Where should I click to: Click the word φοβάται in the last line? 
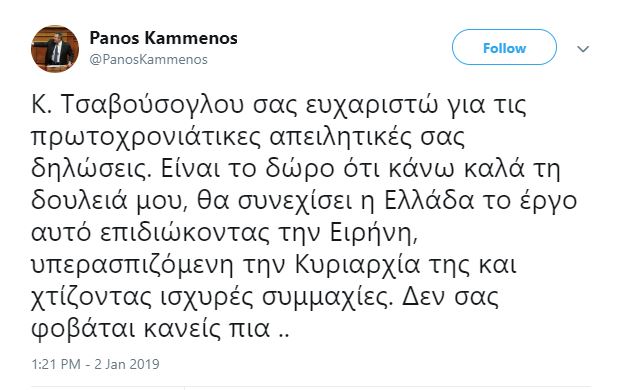[83, 329]
